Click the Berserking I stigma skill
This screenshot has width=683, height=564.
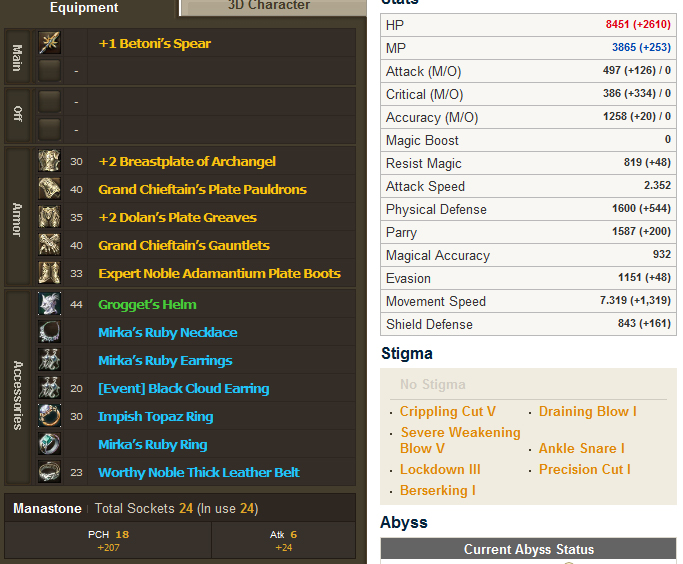(438, 490)
